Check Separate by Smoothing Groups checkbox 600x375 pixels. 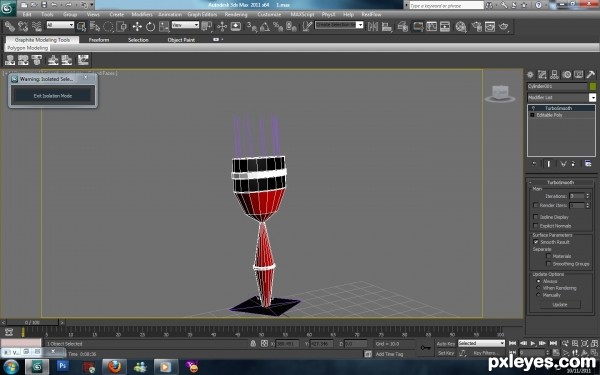(548, 264)
